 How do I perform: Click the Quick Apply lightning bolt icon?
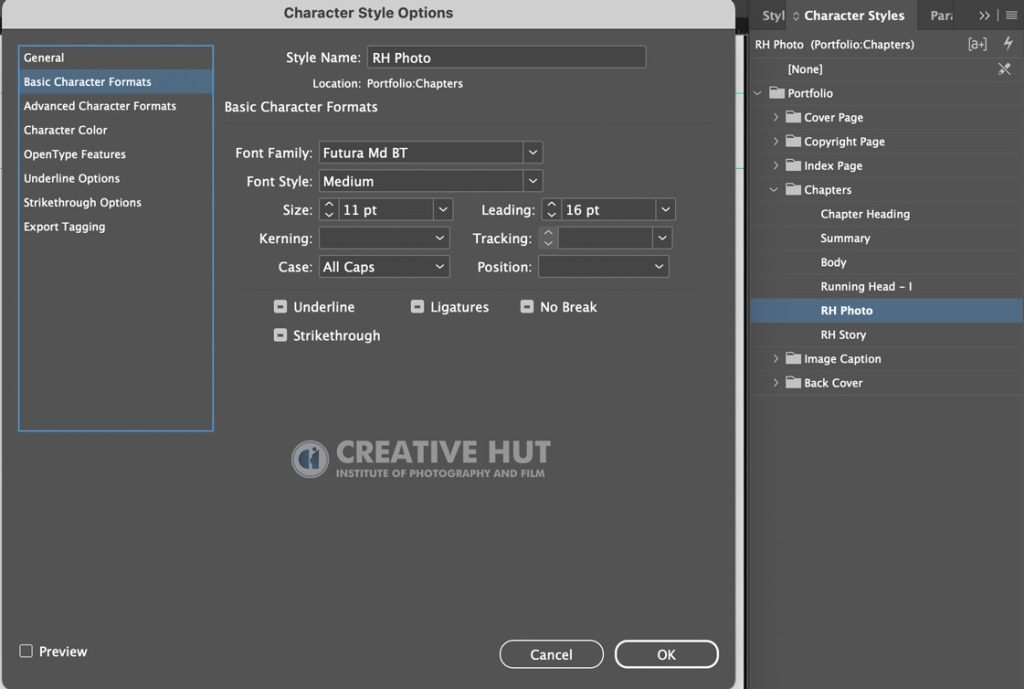[x=1008, y=44]
